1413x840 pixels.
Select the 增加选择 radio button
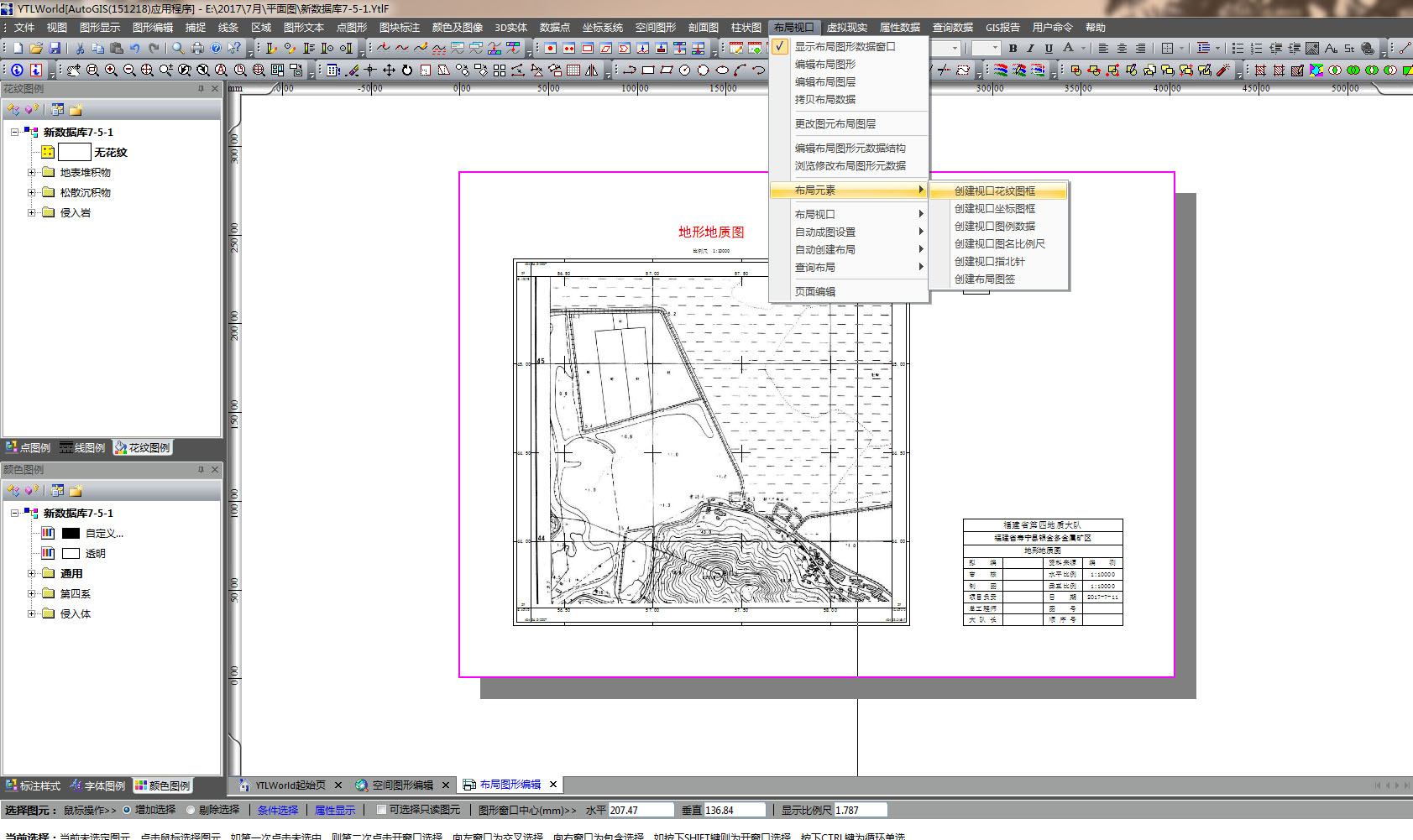(x=127, y=810)
